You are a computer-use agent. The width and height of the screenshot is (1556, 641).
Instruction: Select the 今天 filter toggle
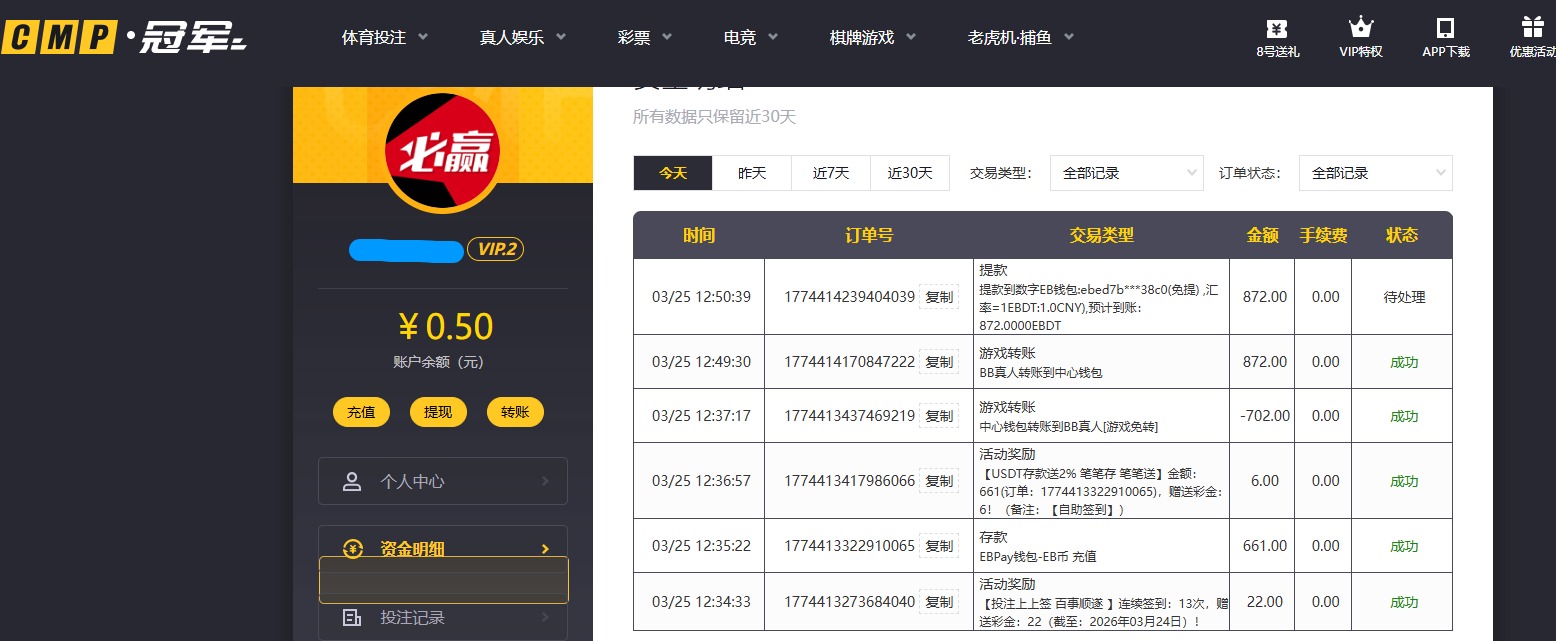point(672,172)
